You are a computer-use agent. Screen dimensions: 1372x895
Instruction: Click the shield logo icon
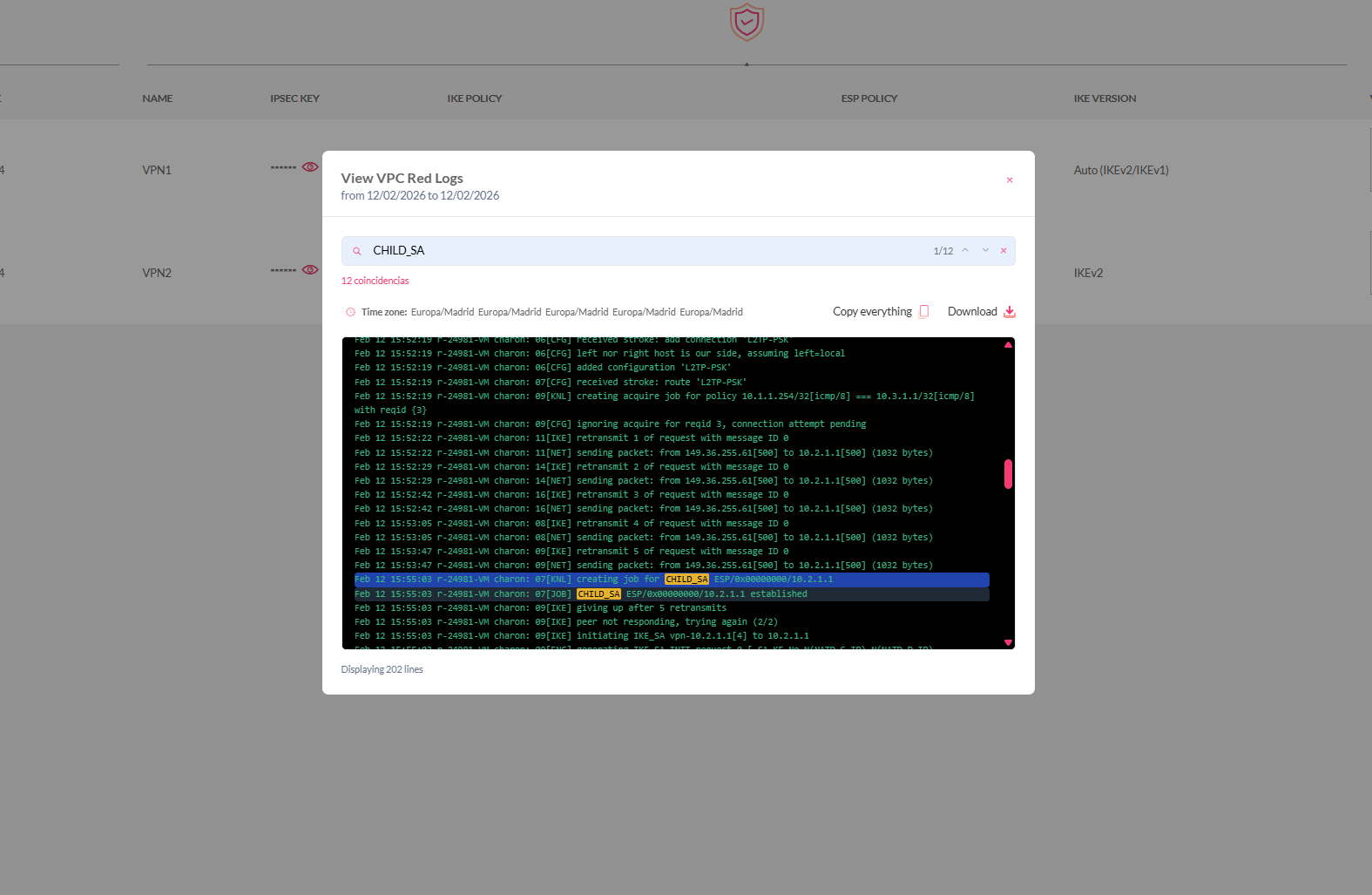click(x=747, y=23)
